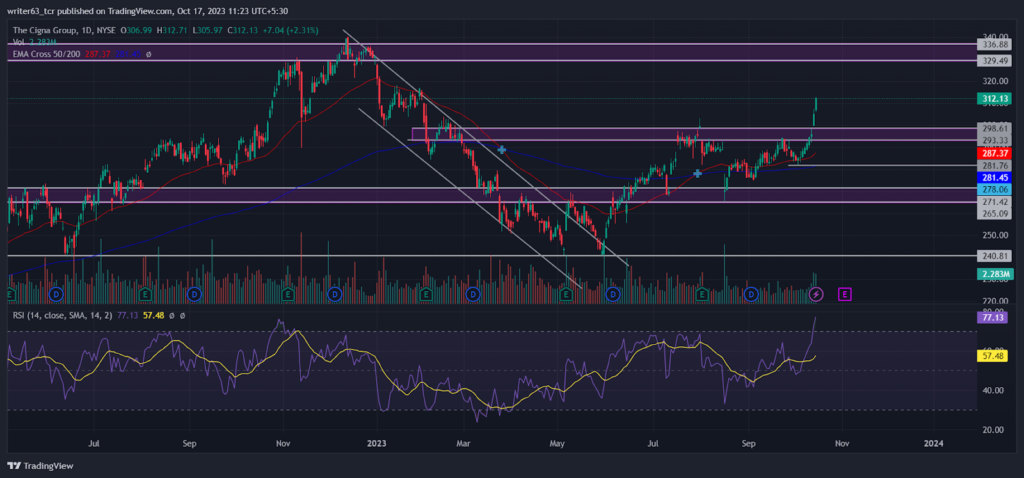Open the November 2022 earnings E marker
The image size is (1024, 478).
tap(288, 295)
